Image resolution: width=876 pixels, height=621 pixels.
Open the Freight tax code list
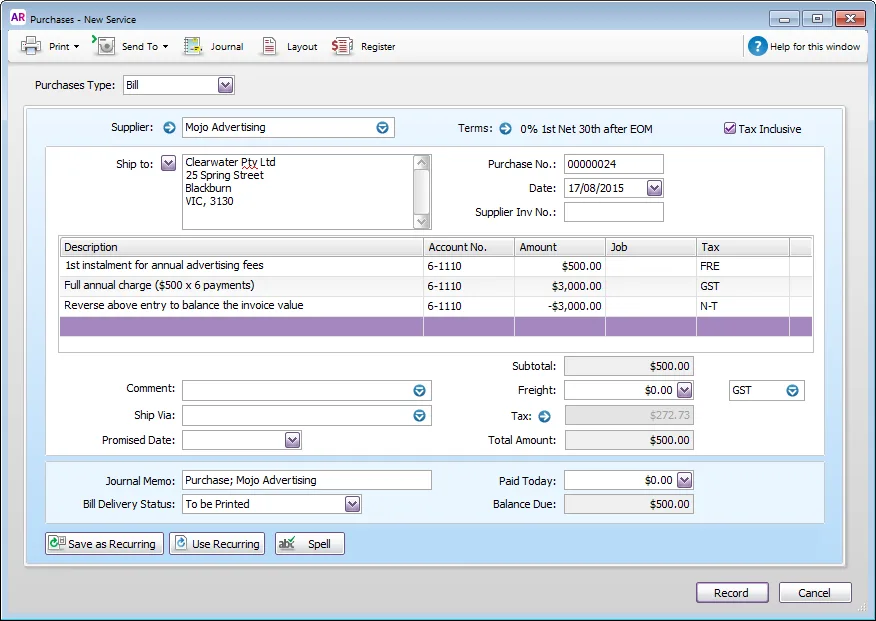(x=792, y=390)
